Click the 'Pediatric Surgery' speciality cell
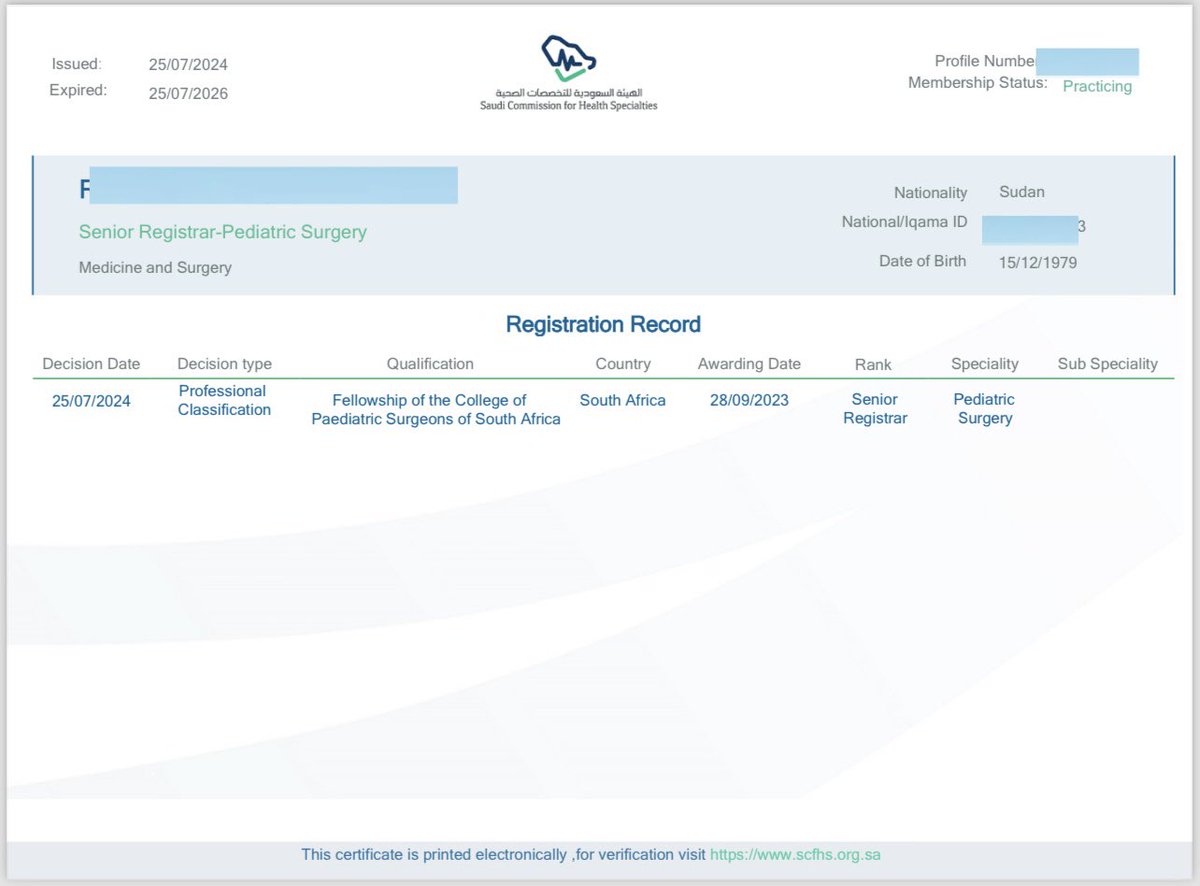Screen dimensions: 1200x886 tap(985, 409)
